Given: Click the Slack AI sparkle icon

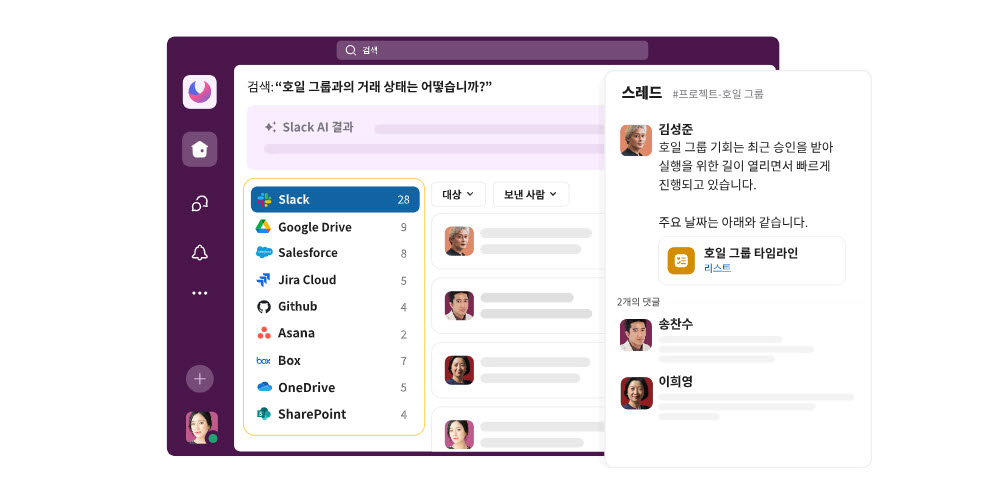Looking at the screenshot, I should pos(270,127).
